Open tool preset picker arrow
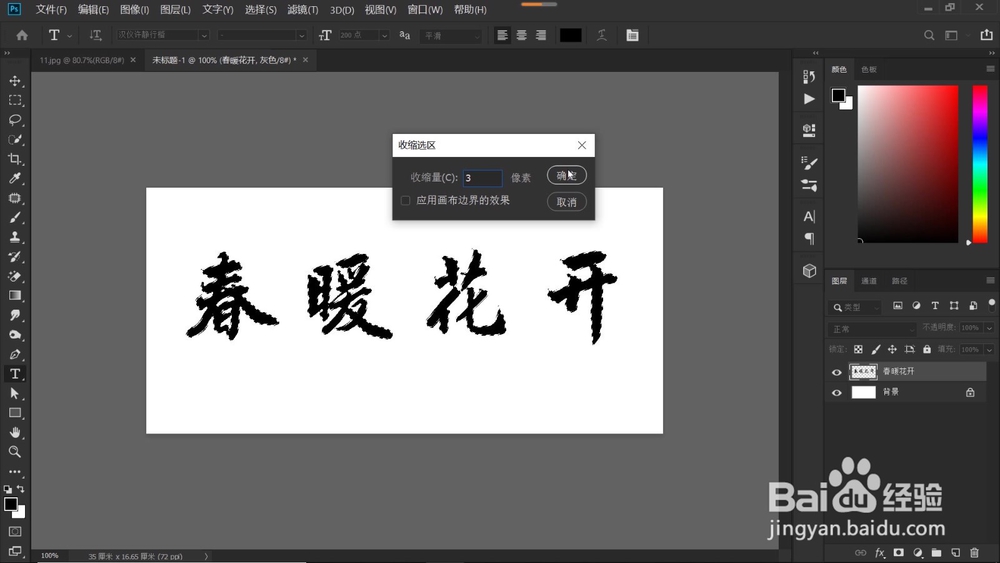 (69, 36)
